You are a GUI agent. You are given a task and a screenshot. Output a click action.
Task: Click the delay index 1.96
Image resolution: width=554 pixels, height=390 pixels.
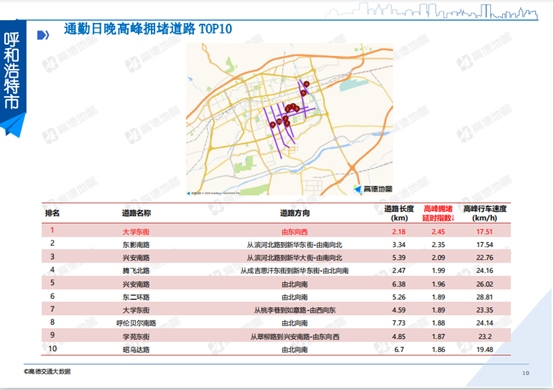[x=438, y=284]
